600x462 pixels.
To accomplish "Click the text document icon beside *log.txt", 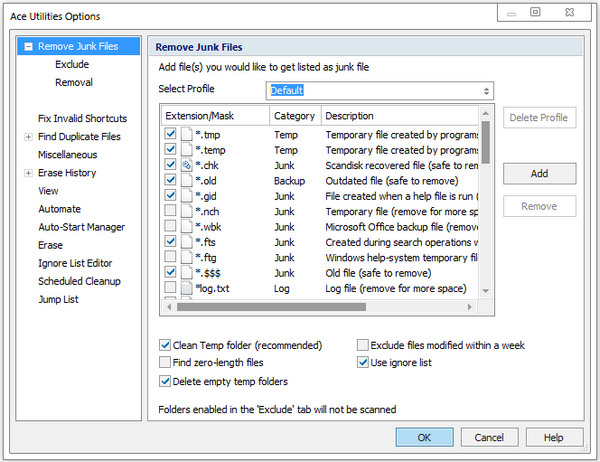I will tap(186, 288).
